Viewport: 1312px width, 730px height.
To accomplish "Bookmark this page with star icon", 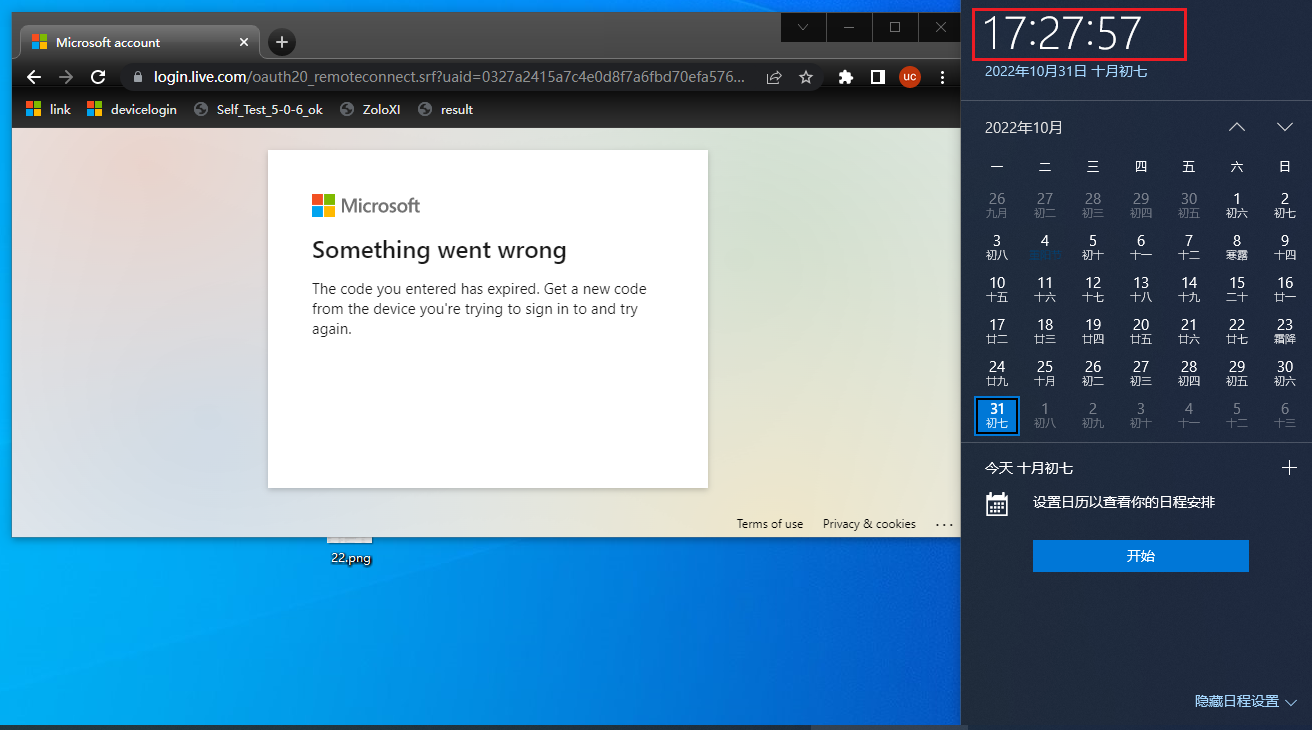I will (805, 77).
